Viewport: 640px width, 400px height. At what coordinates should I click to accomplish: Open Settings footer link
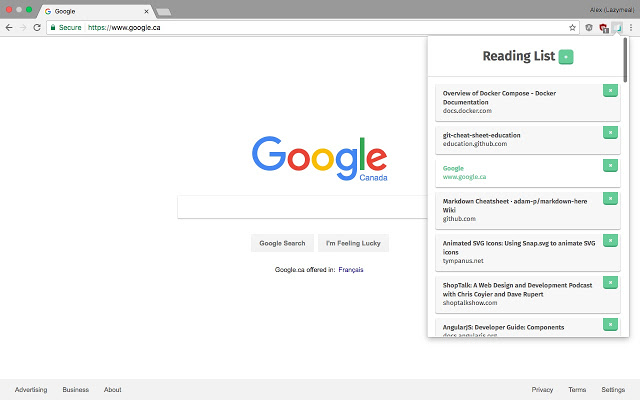[613, 390]
